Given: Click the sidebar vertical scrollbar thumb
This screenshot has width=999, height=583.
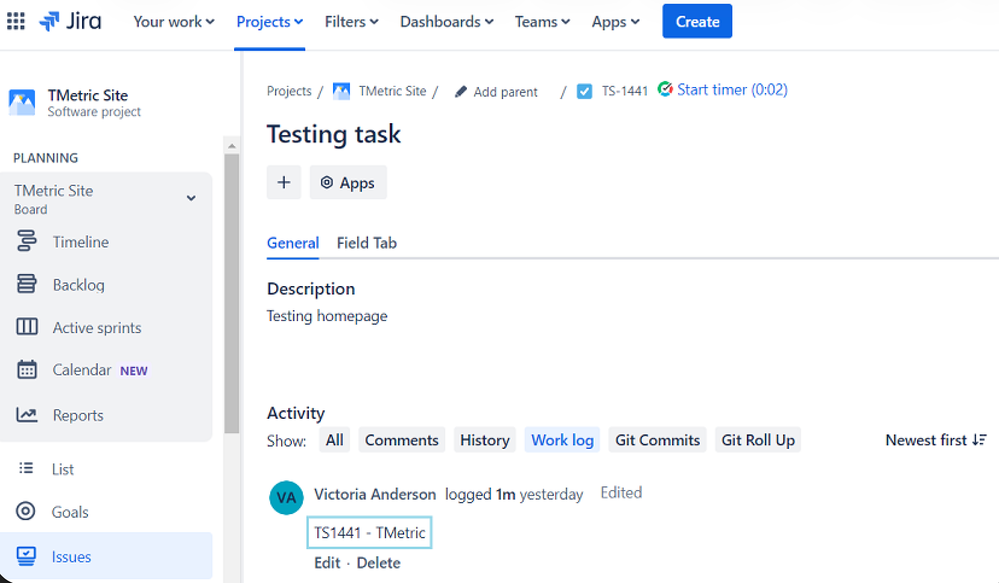Looking at the screenshot, I should tap(232, 293).
